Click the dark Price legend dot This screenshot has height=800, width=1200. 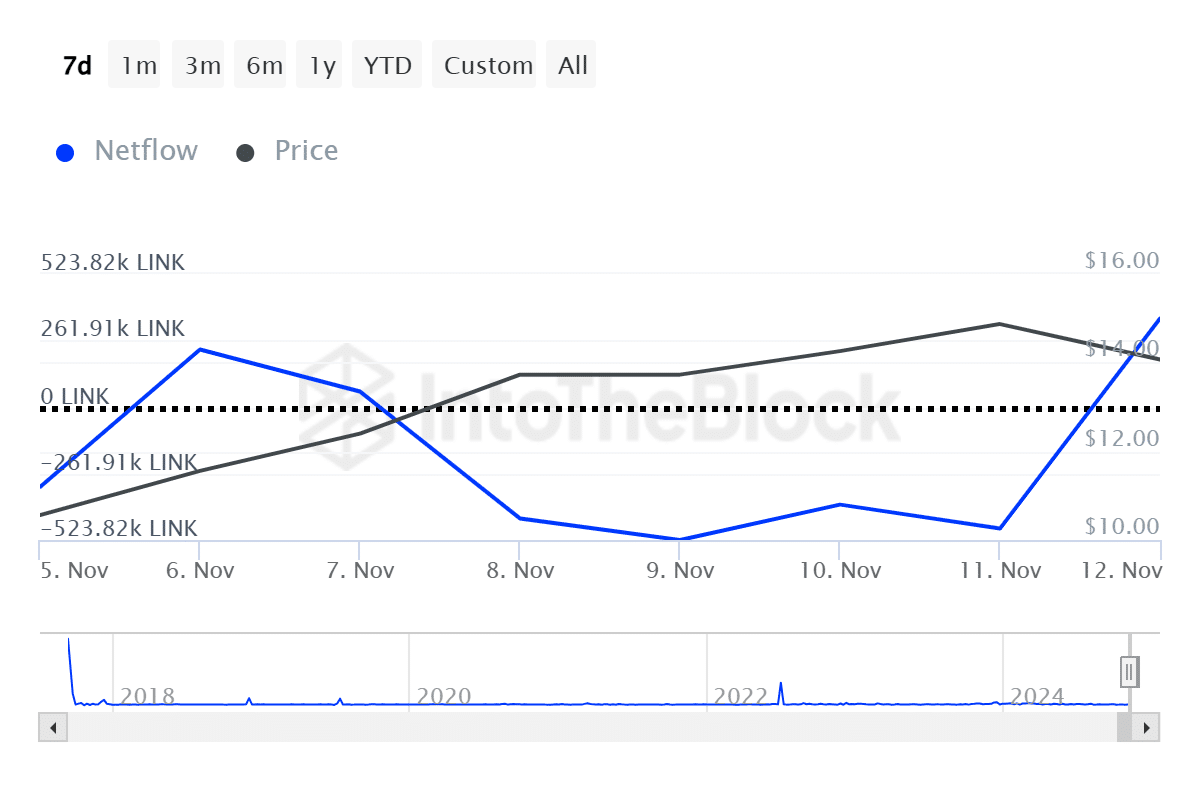click(245, 153)
